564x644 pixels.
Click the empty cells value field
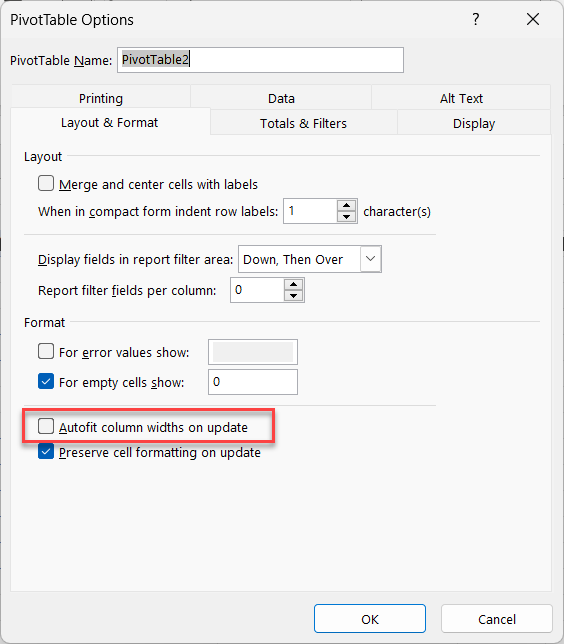pos(253,382)
